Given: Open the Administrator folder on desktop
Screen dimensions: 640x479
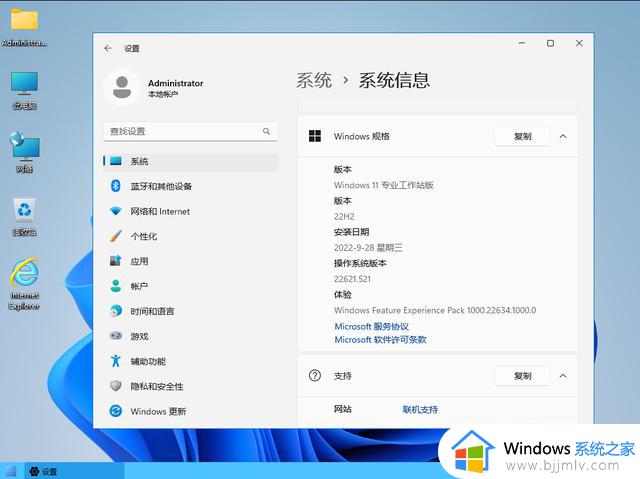Looking at the screenshot, I should [x=24, y=27].
